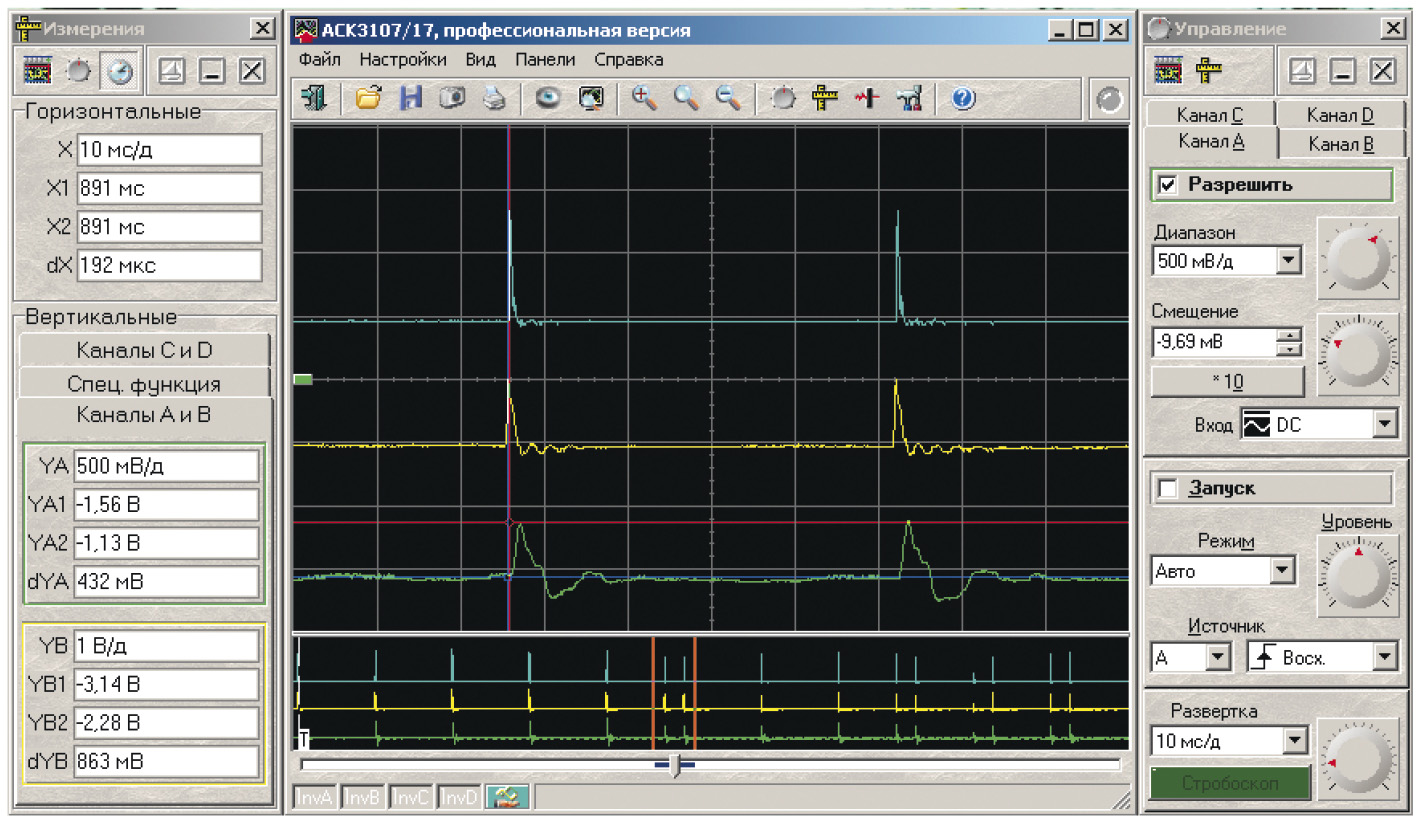Toggle the green Стробоскоп button

click(x=1230, y=783)
